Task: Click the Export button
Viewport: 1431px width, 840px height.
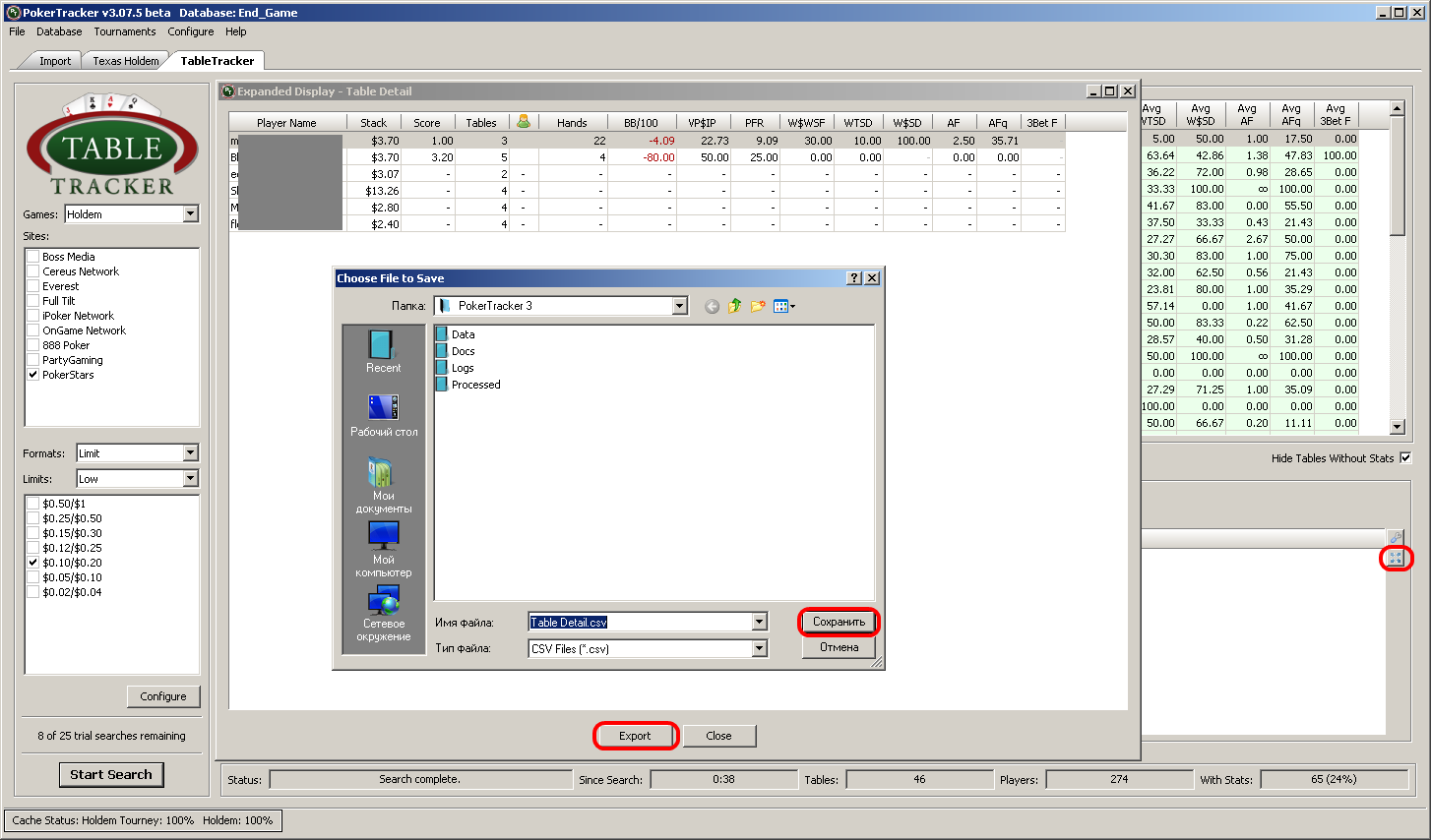Action: click(635, 736)
